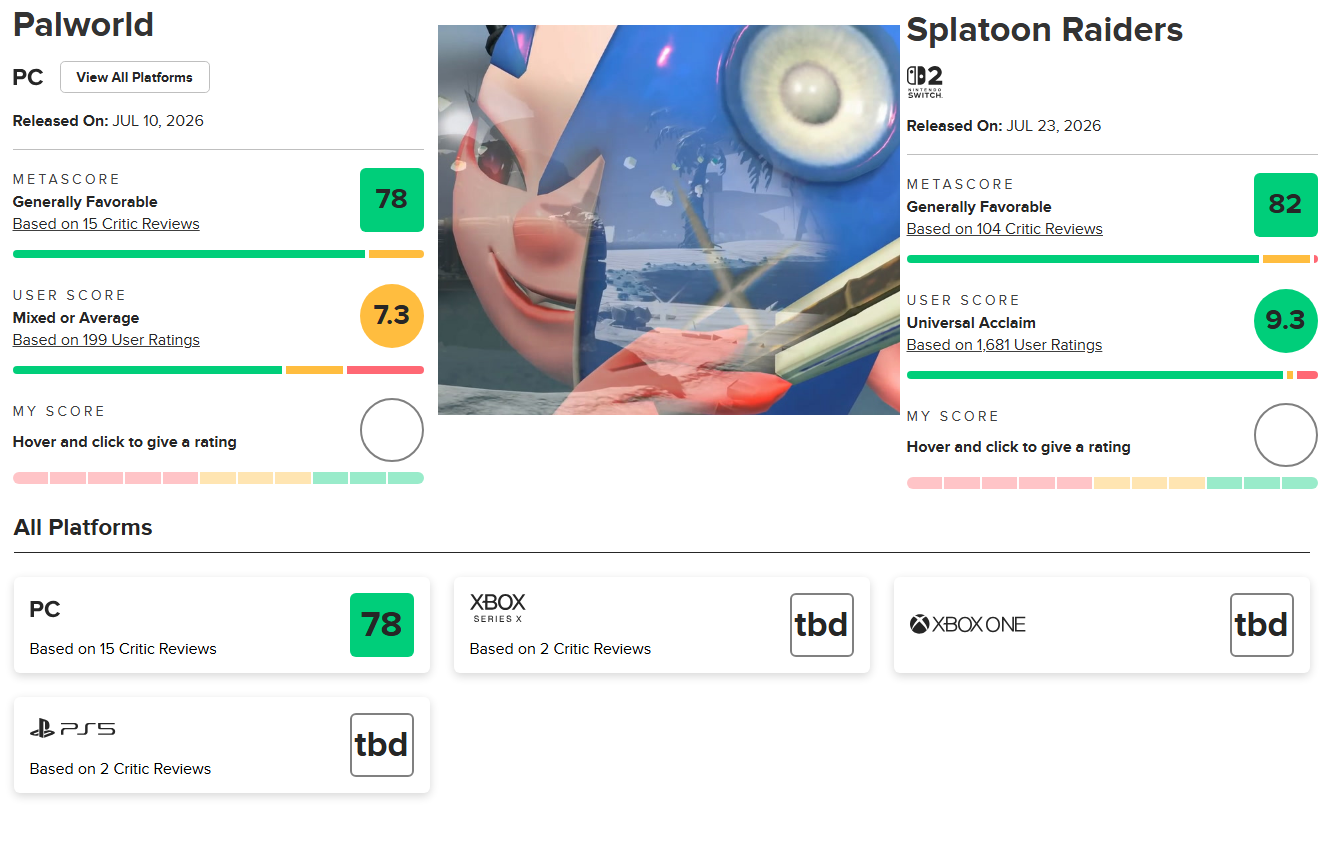Screen dimensions: 1335x864
Task: Open Based on 15 Critic Reviews link
Action: pos(106,224)
